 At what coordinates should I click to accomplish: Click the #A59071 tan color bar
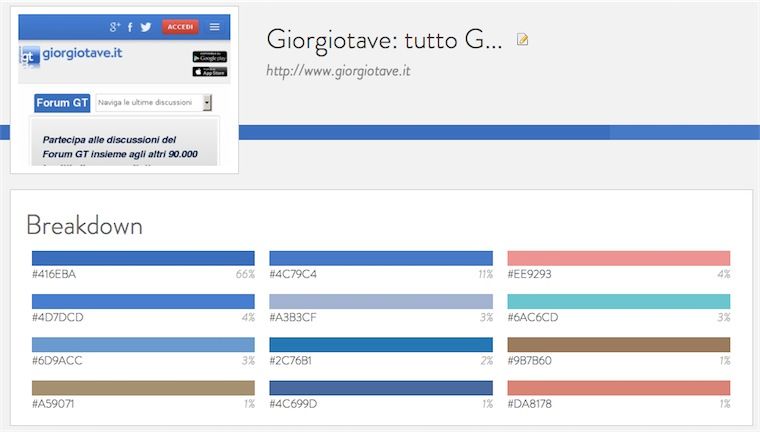[x=143, y=388]
